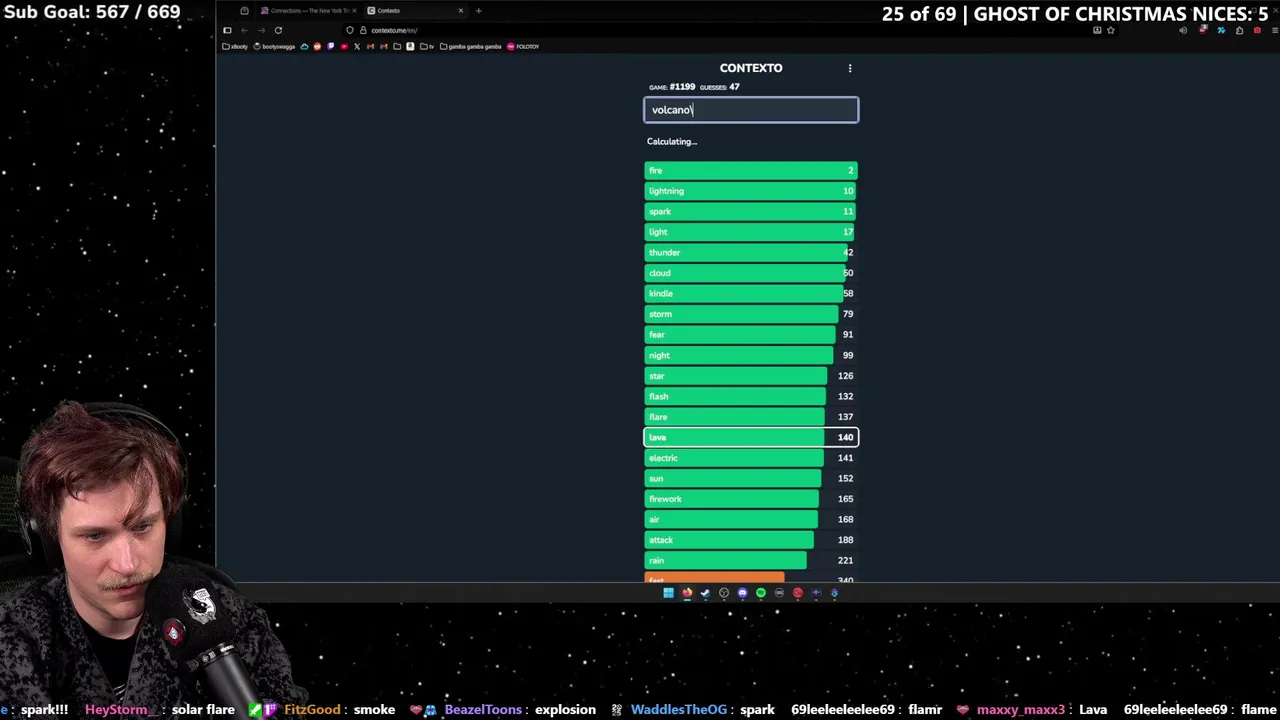
Task: Open the 'bootyswagga' bookmark
Action: (274, 46)
